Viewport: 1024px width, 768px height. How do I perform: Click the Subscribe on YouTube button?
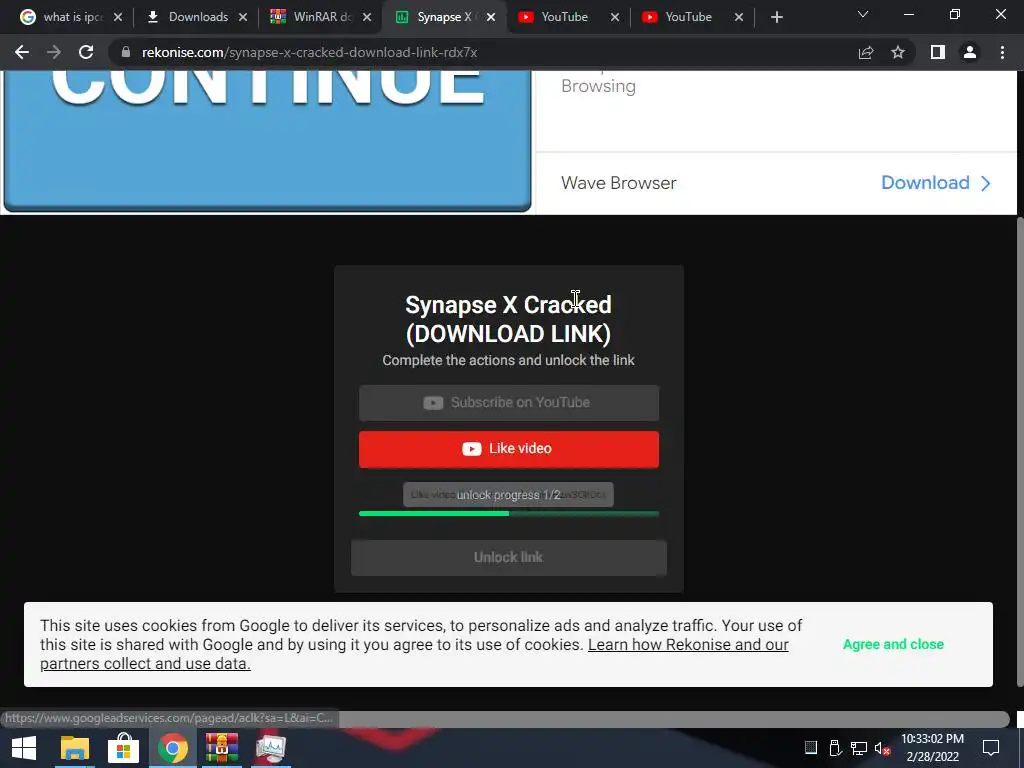tap(509, 403)
